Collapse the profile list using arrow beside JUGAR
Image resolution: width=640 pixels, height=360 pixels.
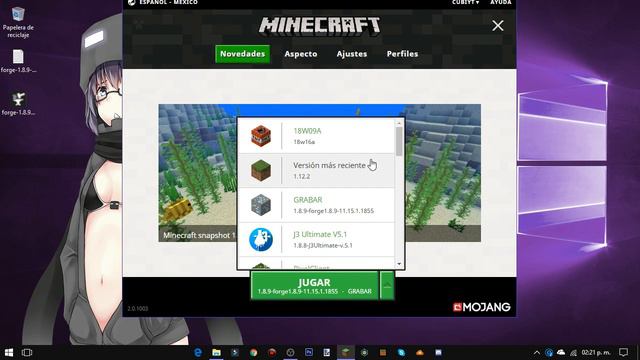(387, 286)
